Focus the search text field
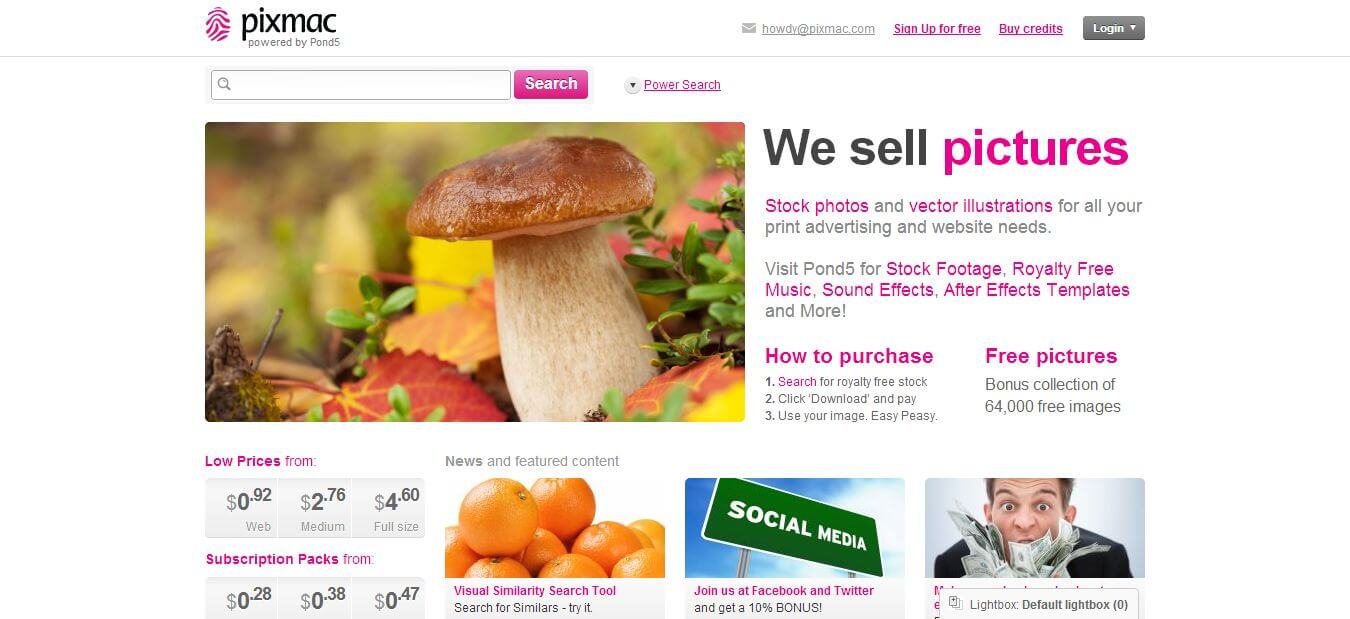 (x=361, y=85)
